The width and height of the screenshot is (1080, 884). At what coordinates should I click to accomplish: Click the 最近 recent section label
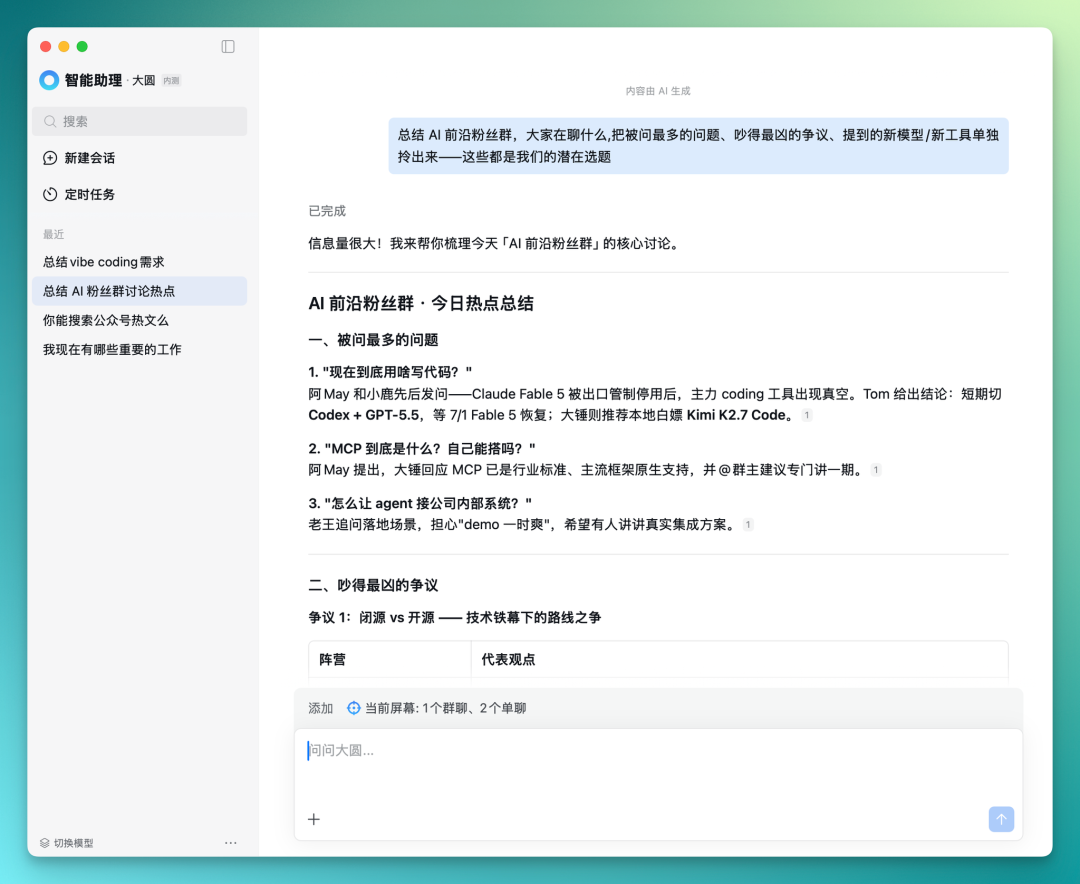click(53, 234)
